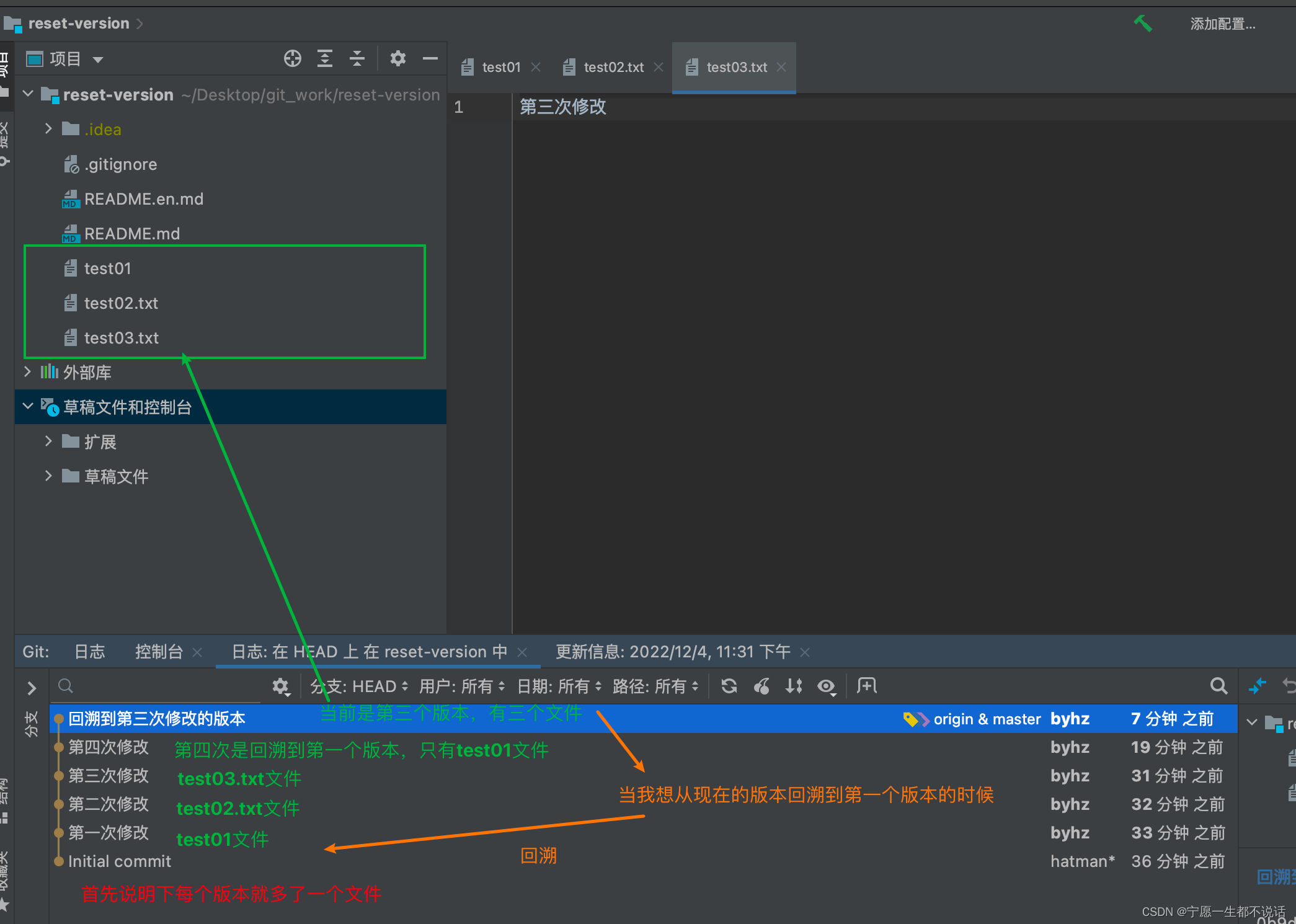Viewport: 1296px width, 924px height.
Task: Select the 第三次修改 commit row
Action: point(644,776)
